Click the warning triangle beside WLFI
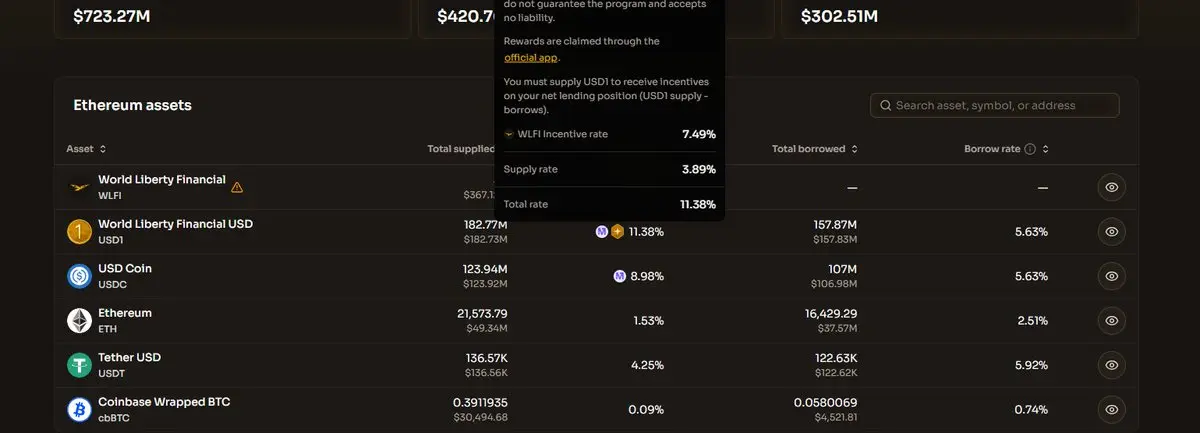Screen dimensions: 1200x433 pyautogui.click(x=237, y=187)
